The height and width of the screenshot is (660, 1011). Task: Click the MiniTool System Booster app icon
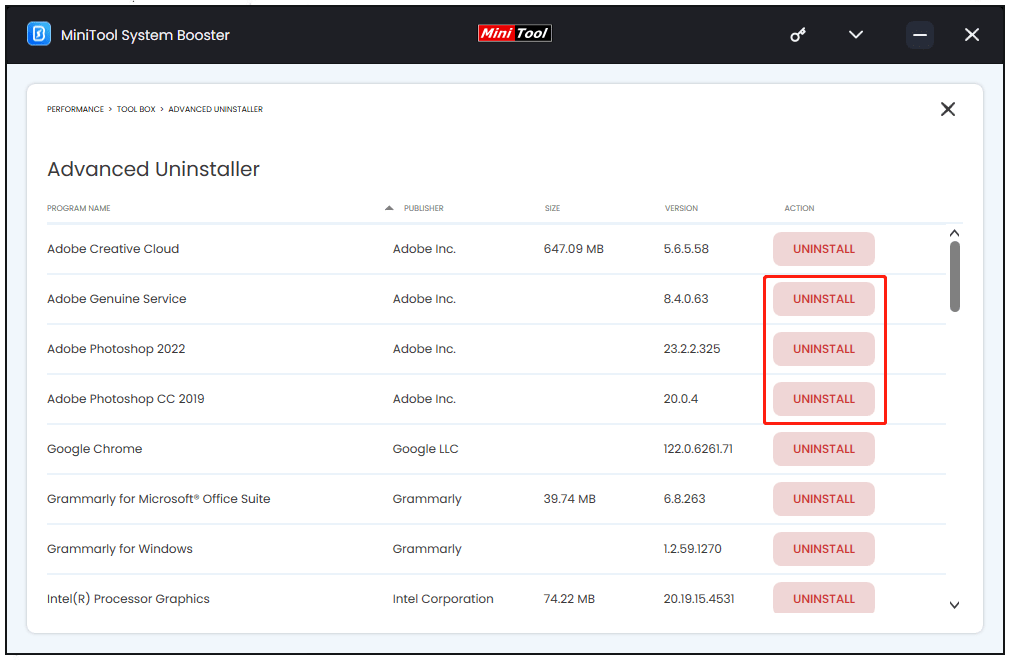pyautogui.click(x=39, y=34)
